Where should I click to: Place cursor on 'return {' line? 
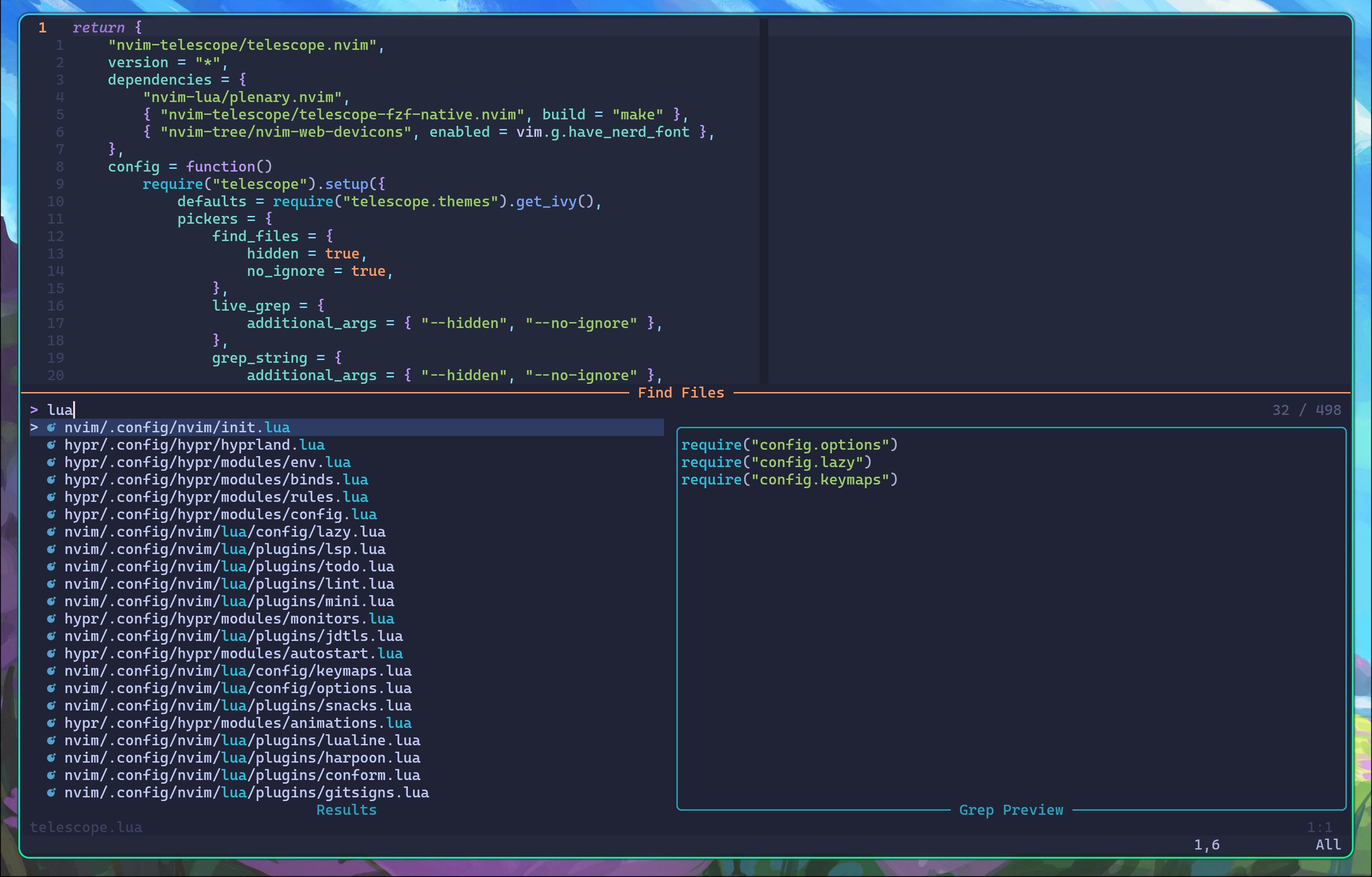[x=107, y=27]
